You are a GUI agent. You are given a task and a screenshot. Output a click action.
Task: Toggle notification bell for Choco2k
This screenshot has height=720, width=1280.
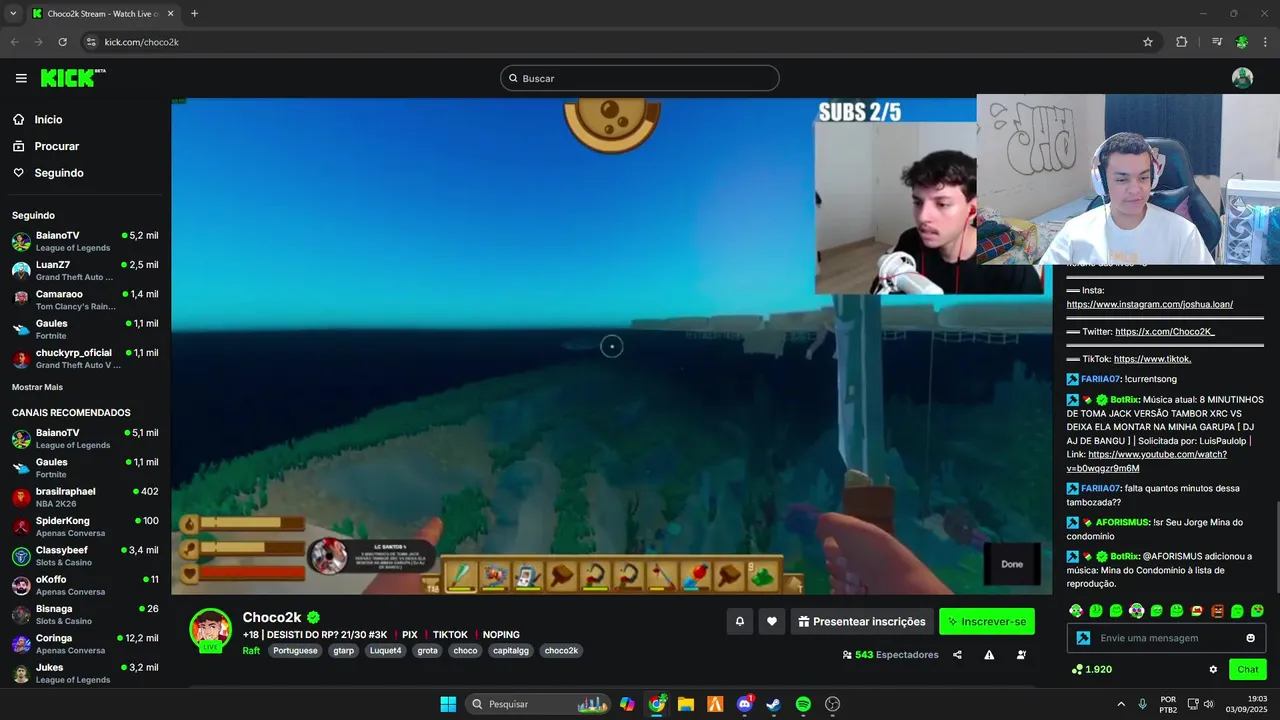(740, 621)
